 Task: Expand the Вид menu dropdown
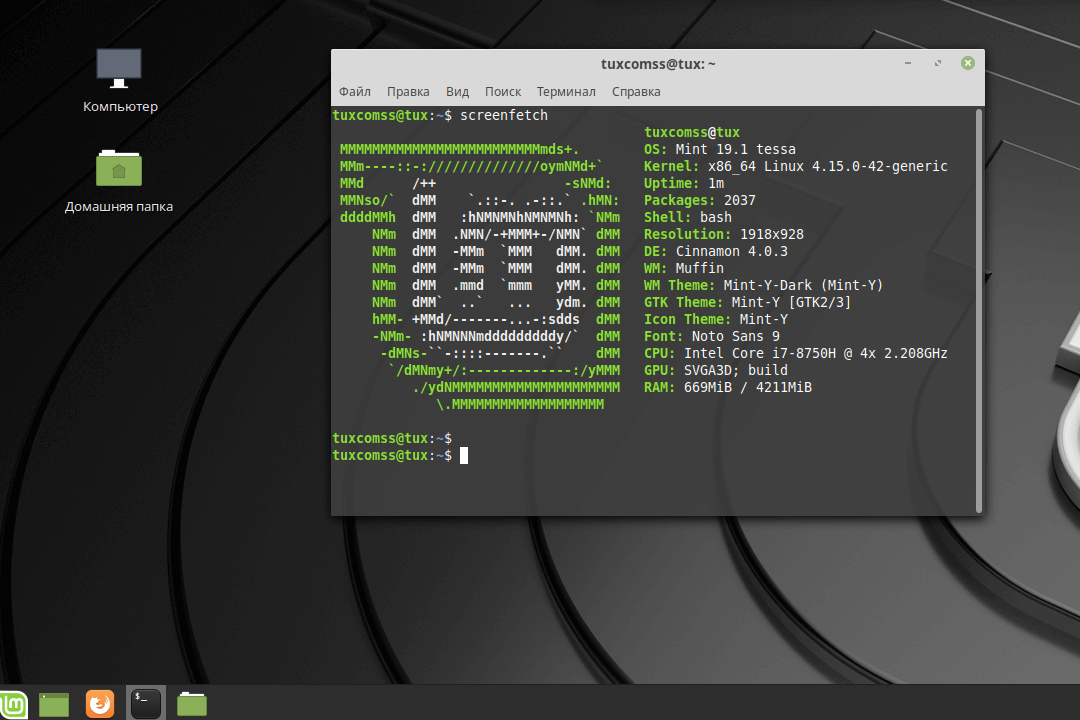pos(457,91)
